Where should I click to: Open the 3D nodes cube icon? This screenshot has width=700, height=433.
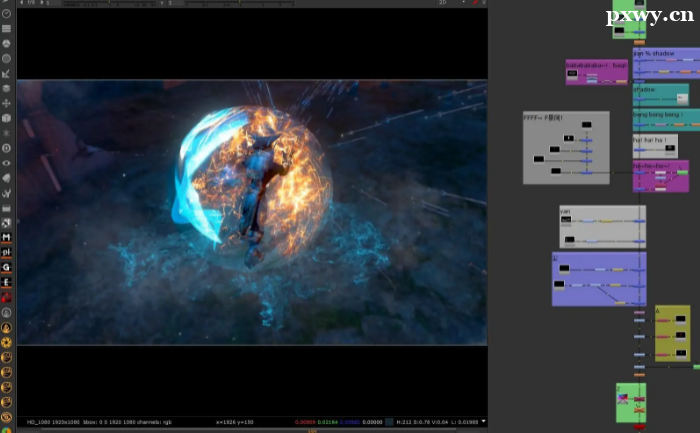click(x=6, y=118)
